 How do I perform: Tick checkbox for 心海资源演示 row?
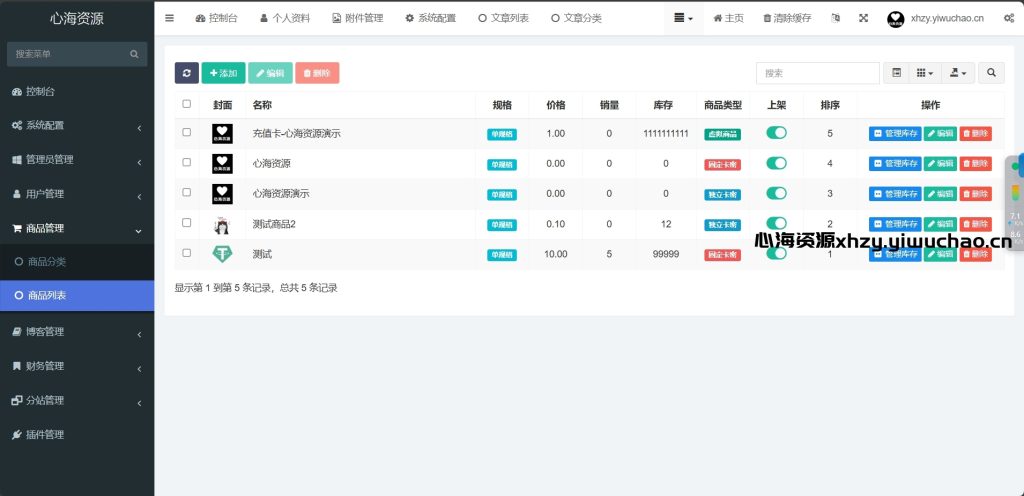tap(187, 192)
